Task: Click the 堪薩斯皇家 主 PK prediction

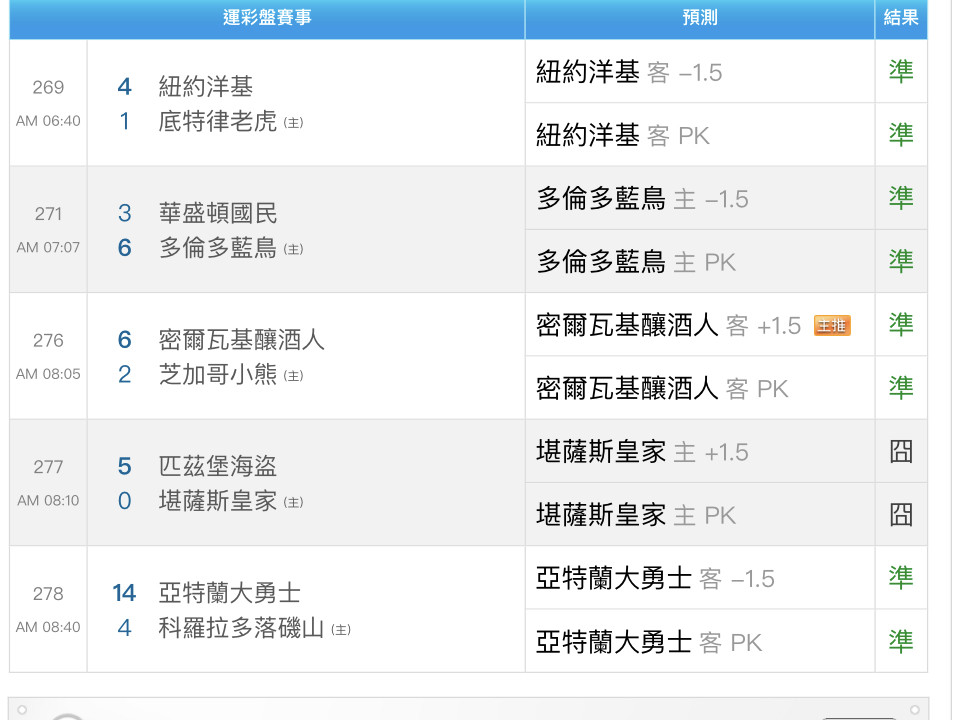Action: [636, 515]
